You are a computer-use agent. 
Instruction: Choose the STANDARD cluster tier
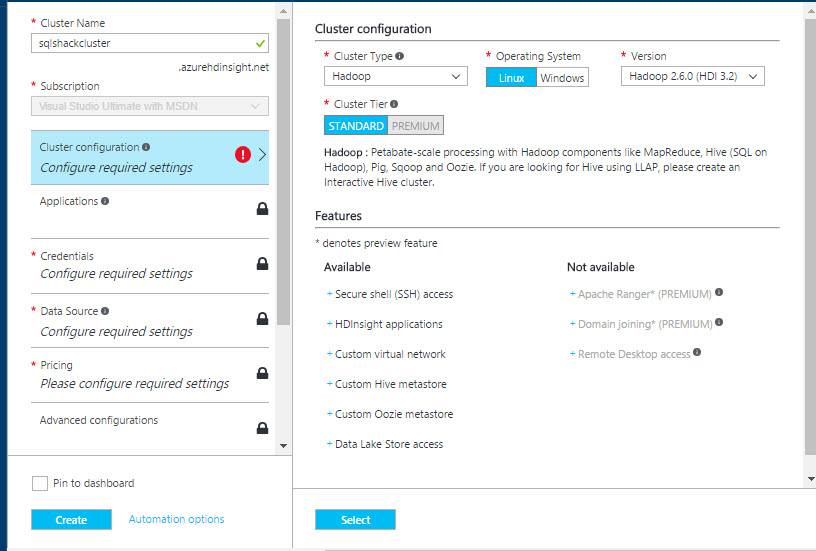tap(356, 126)
